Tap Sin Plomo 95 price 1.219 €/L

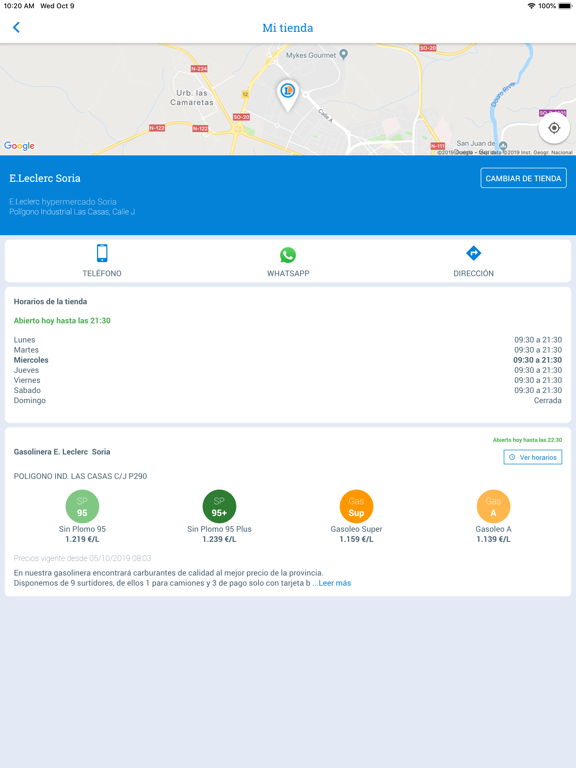click(82, 539)
